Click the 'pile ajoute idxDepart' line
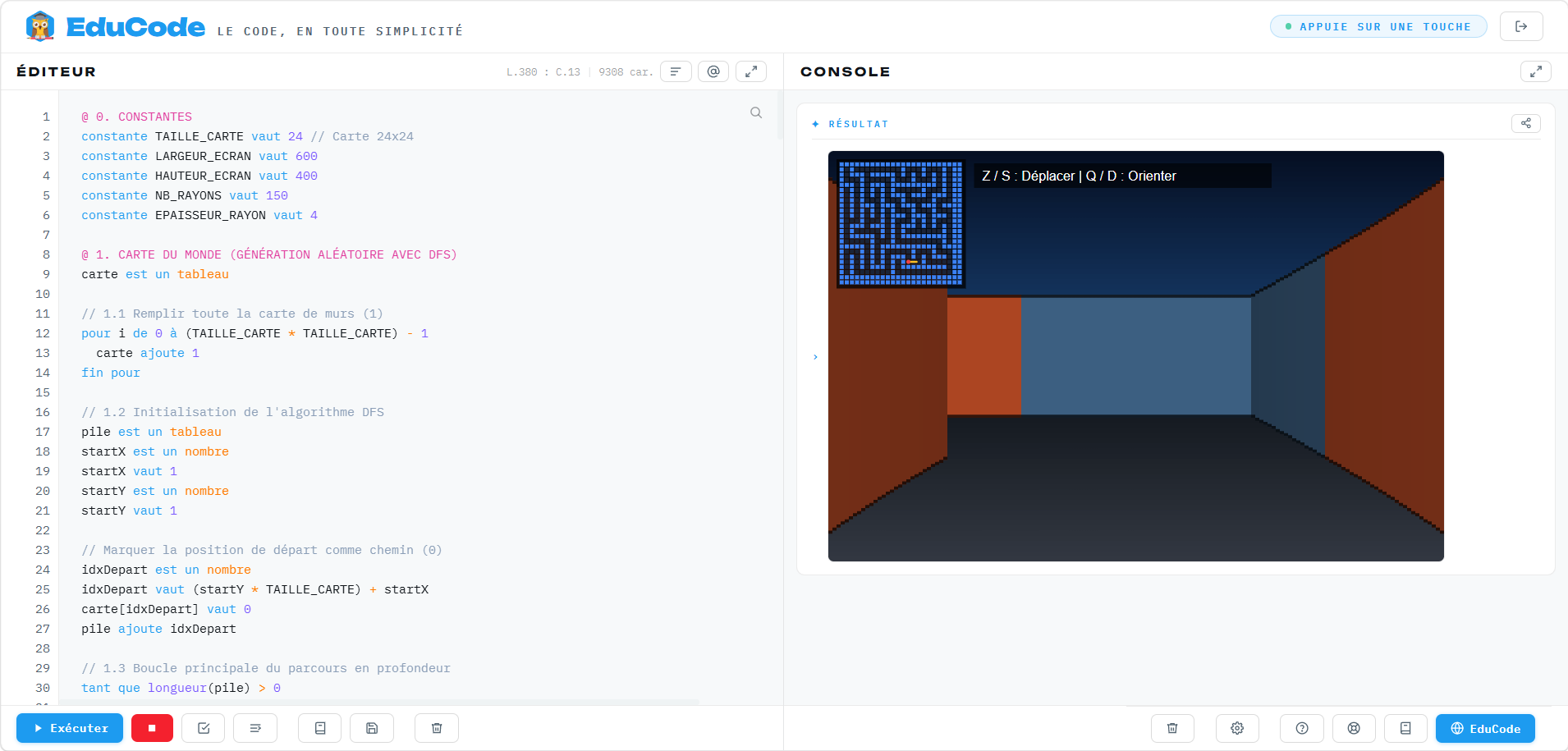1568x751 pixels. (158, 629)
